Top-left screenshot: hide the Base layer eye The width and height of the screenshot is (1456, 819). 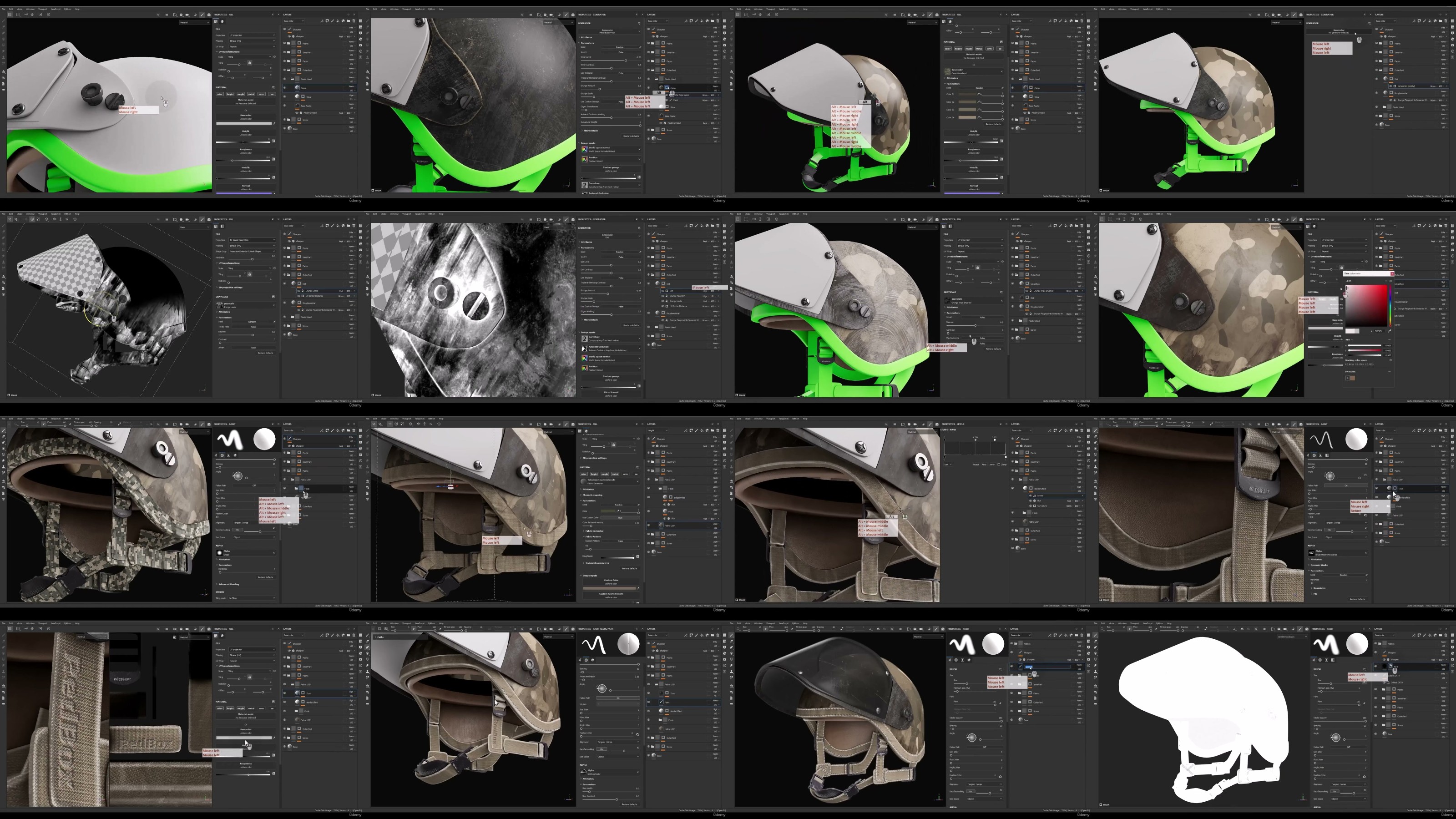[x=285, y=128]
